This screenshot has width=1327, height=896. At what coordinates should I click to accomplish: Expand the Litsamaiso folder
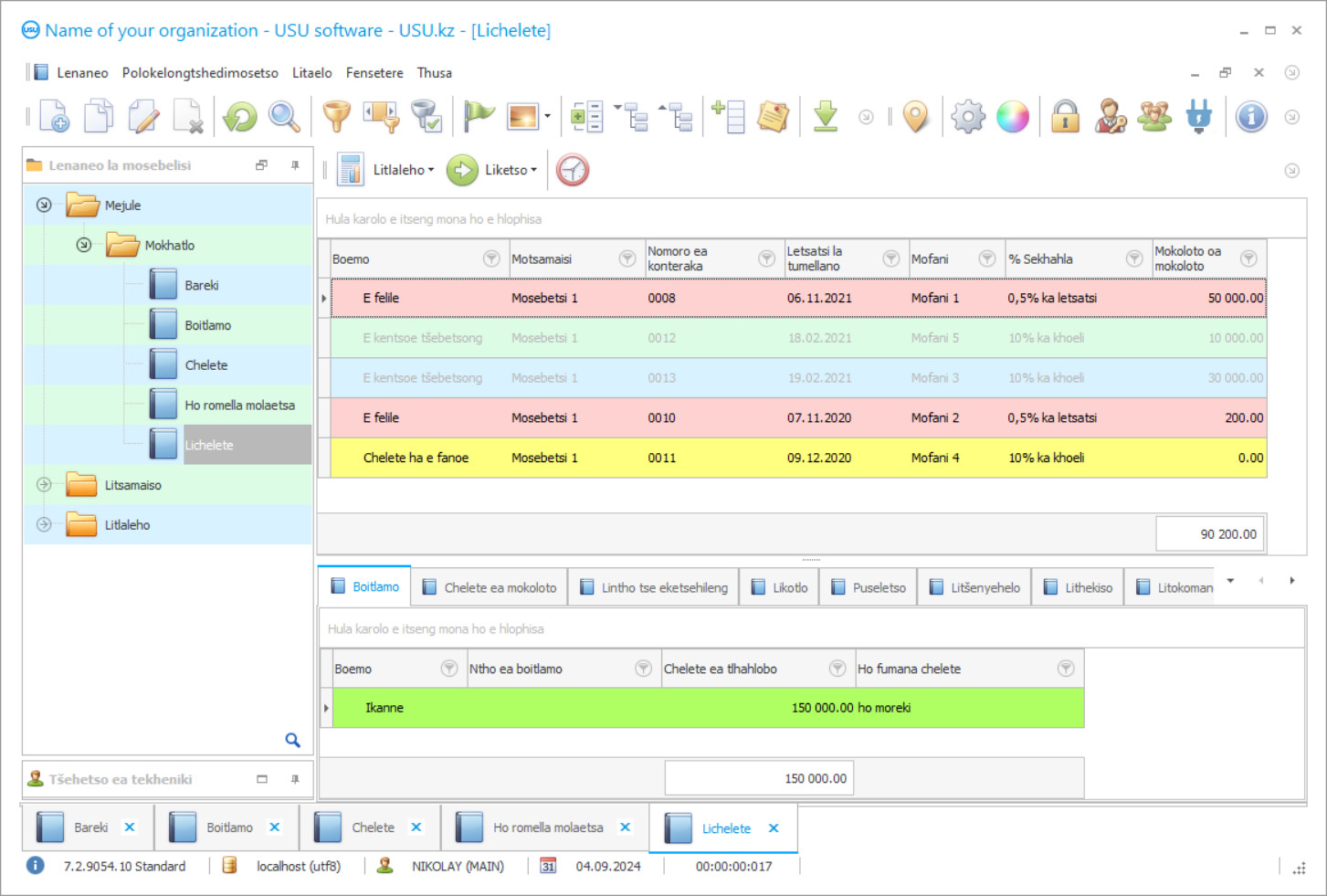click(44, 485)
